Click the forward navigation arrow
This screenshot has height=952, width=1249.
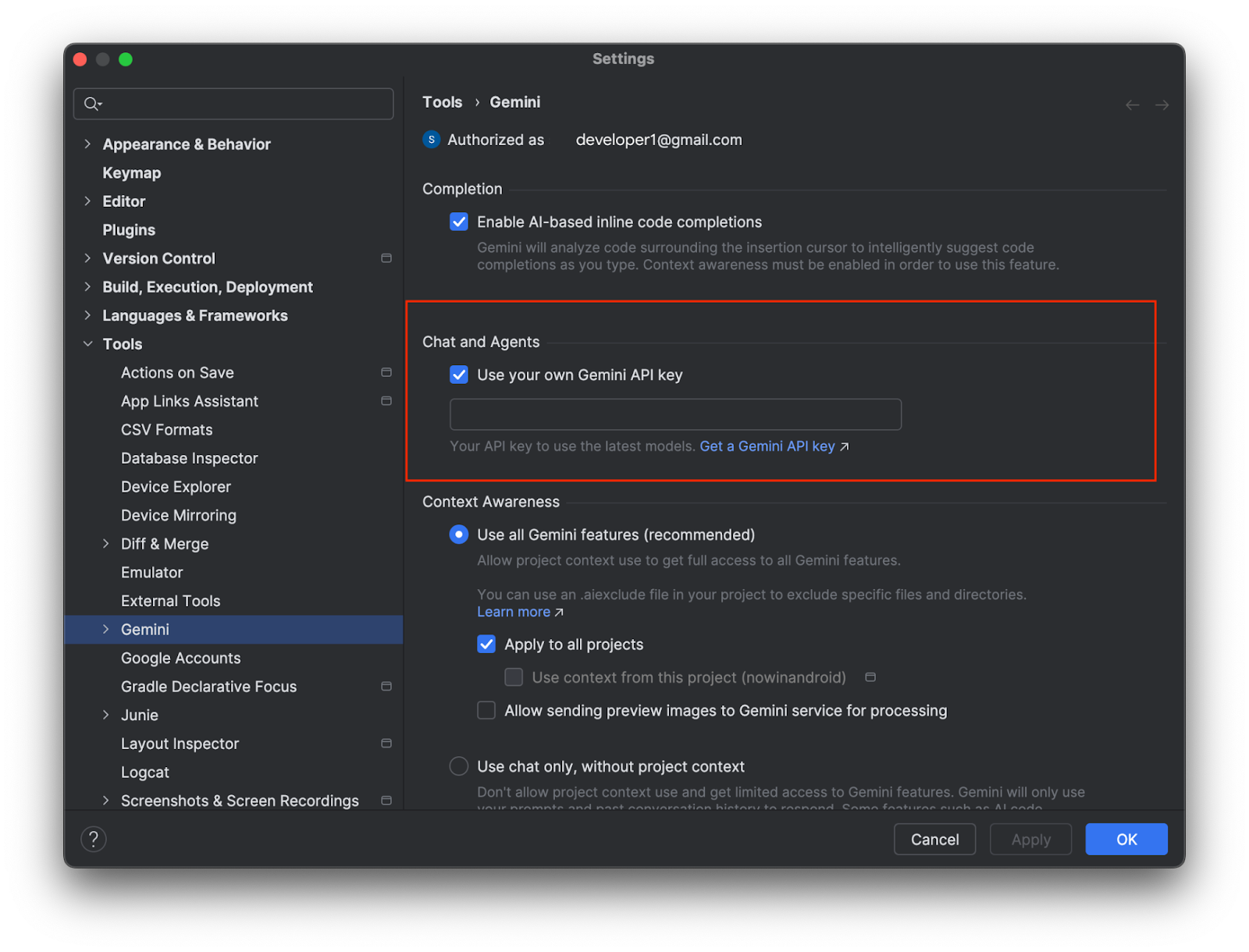click(1162, 104)
